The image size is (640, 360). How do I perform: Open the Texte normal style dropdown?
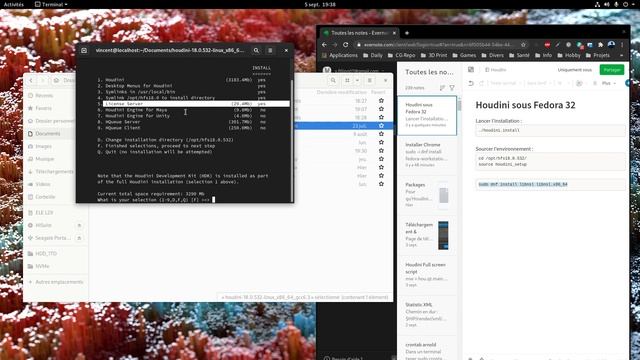(x=505, y=83)
